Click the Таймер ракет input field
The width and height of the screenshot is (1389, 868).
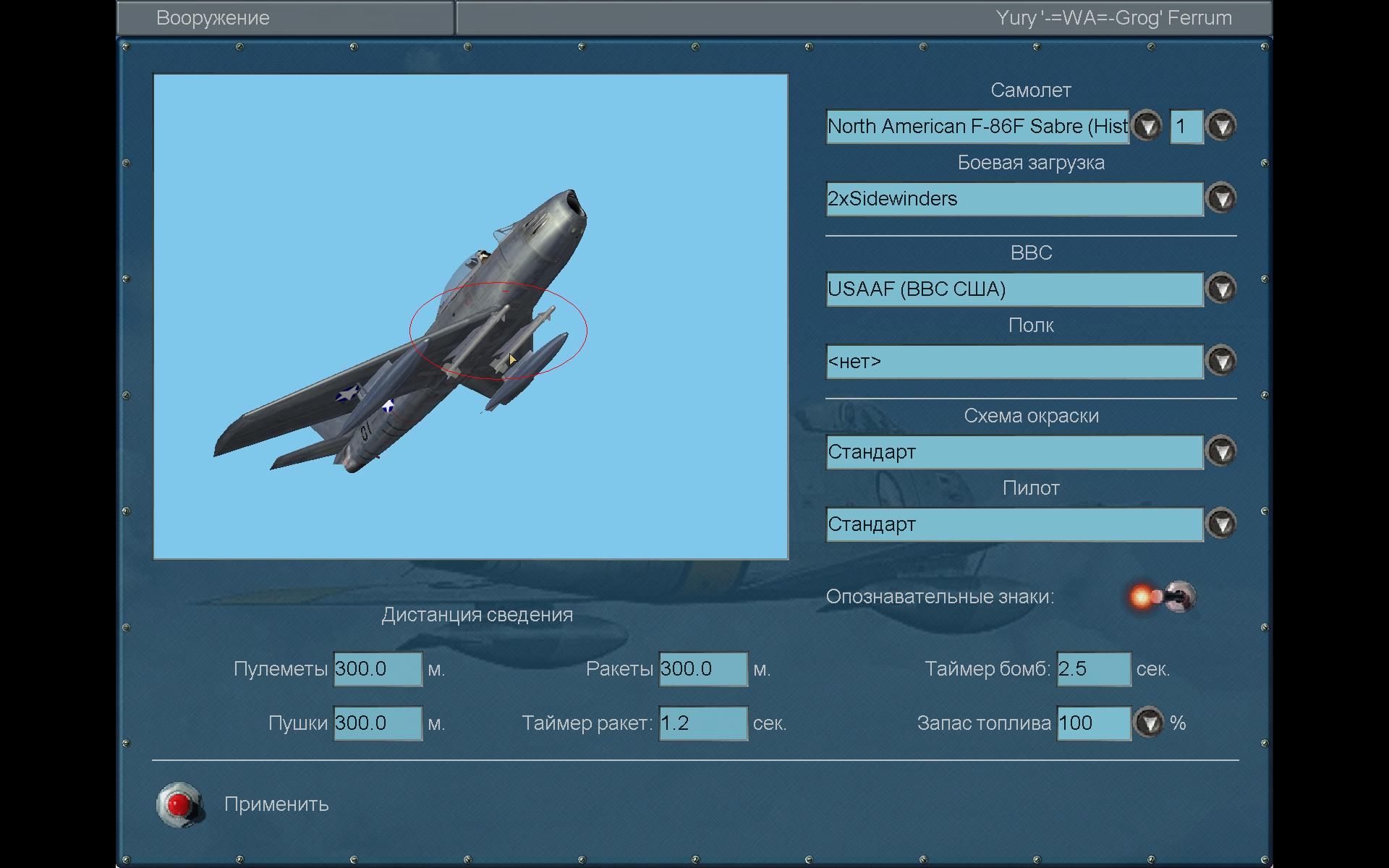(x=702, y=723)
